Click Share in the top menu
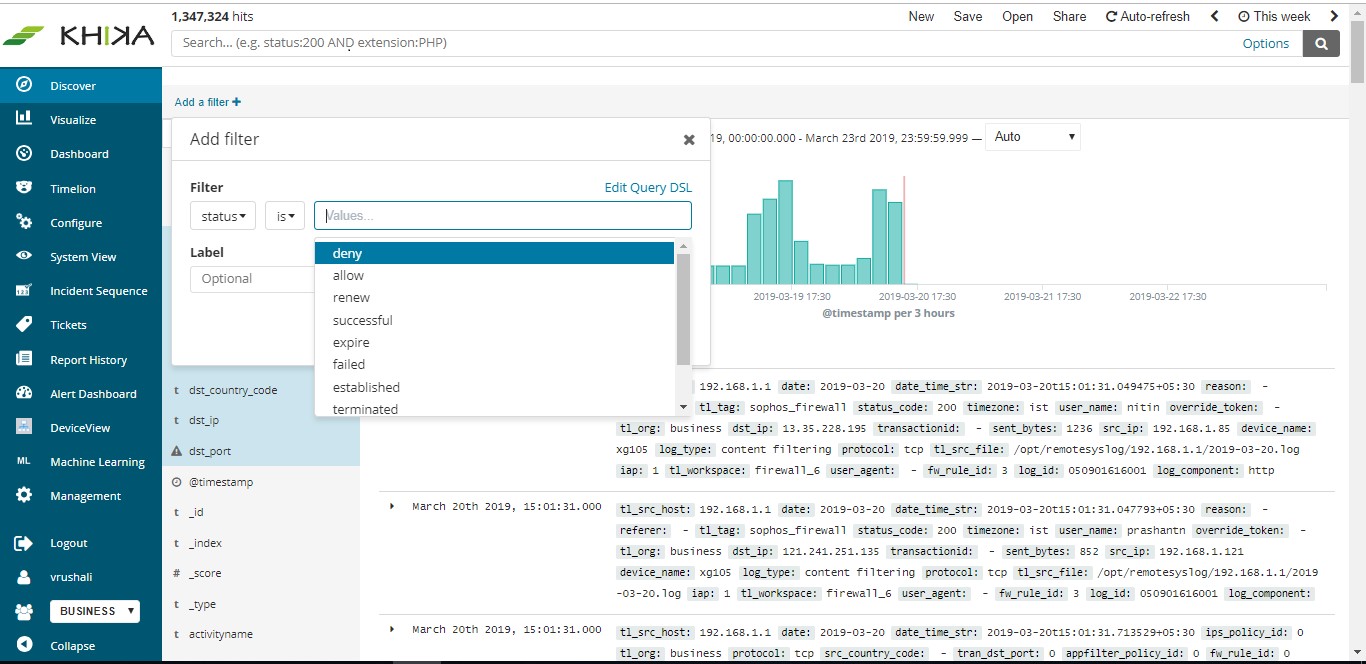Viewport: 1366px width, 664px height. [x=1069, y=16]
